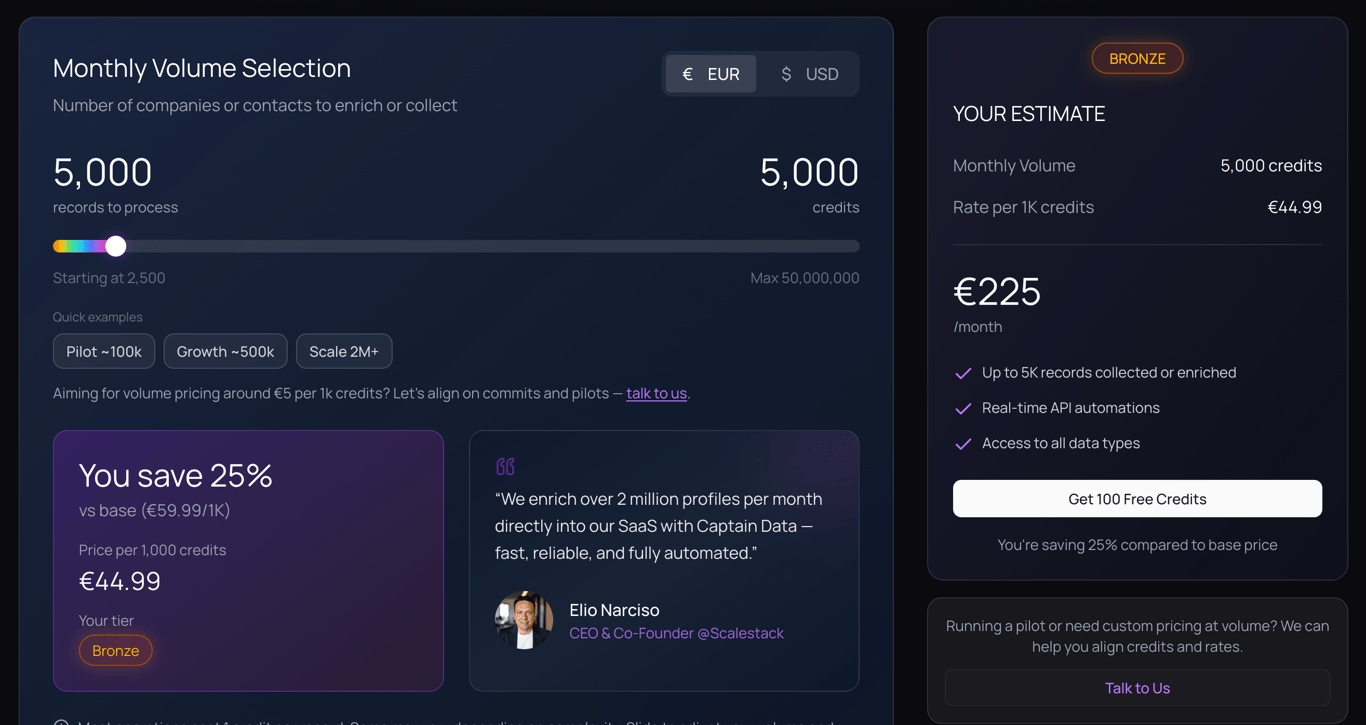Click the purple quotation mark icon
This screenshot has height=725, width=1366.
pyautogui.click(x=505, y=466)
